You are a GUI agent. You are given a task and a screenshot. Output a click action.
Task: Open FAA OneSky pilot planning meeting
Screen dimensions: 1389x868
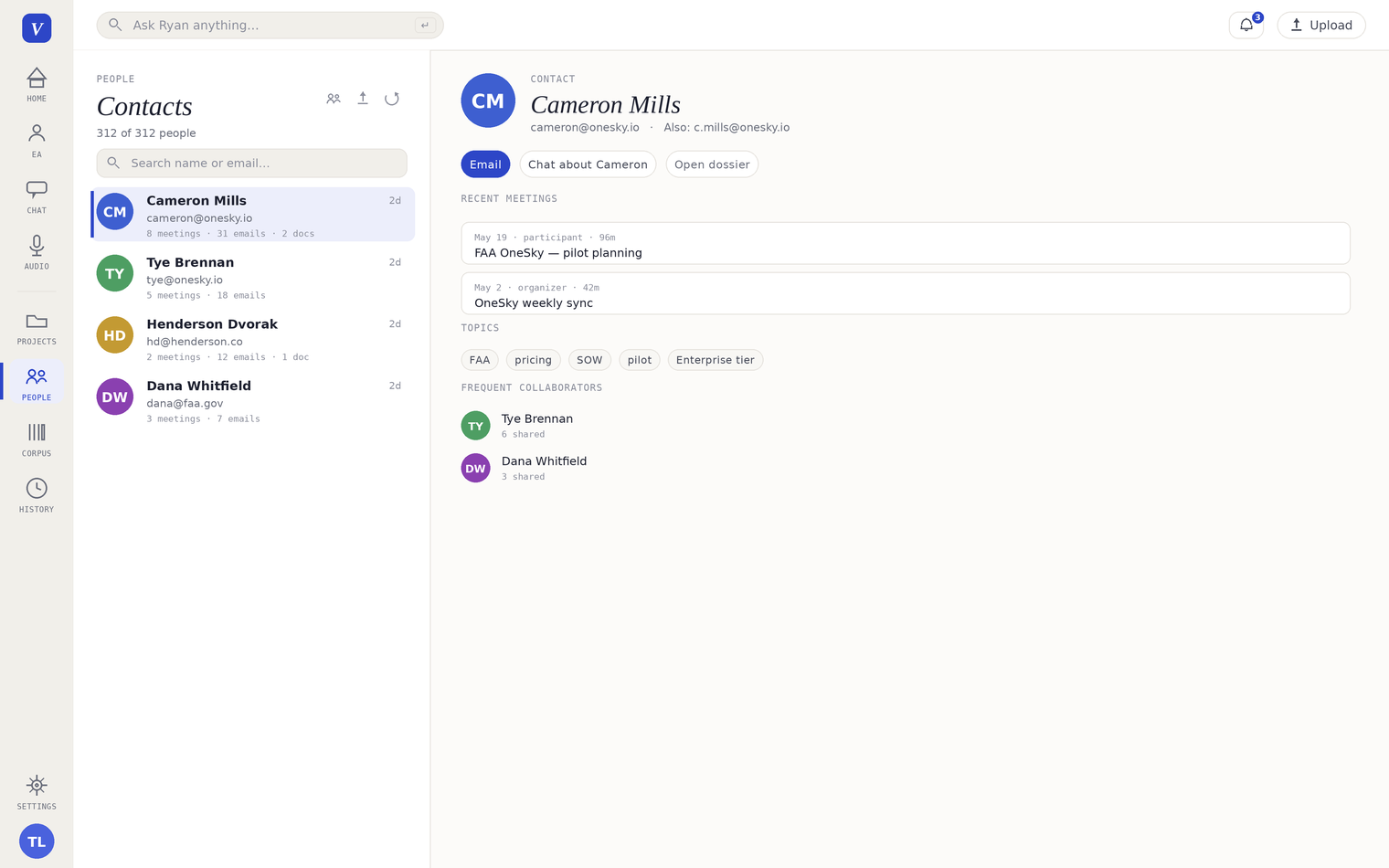tap(906, 244)
